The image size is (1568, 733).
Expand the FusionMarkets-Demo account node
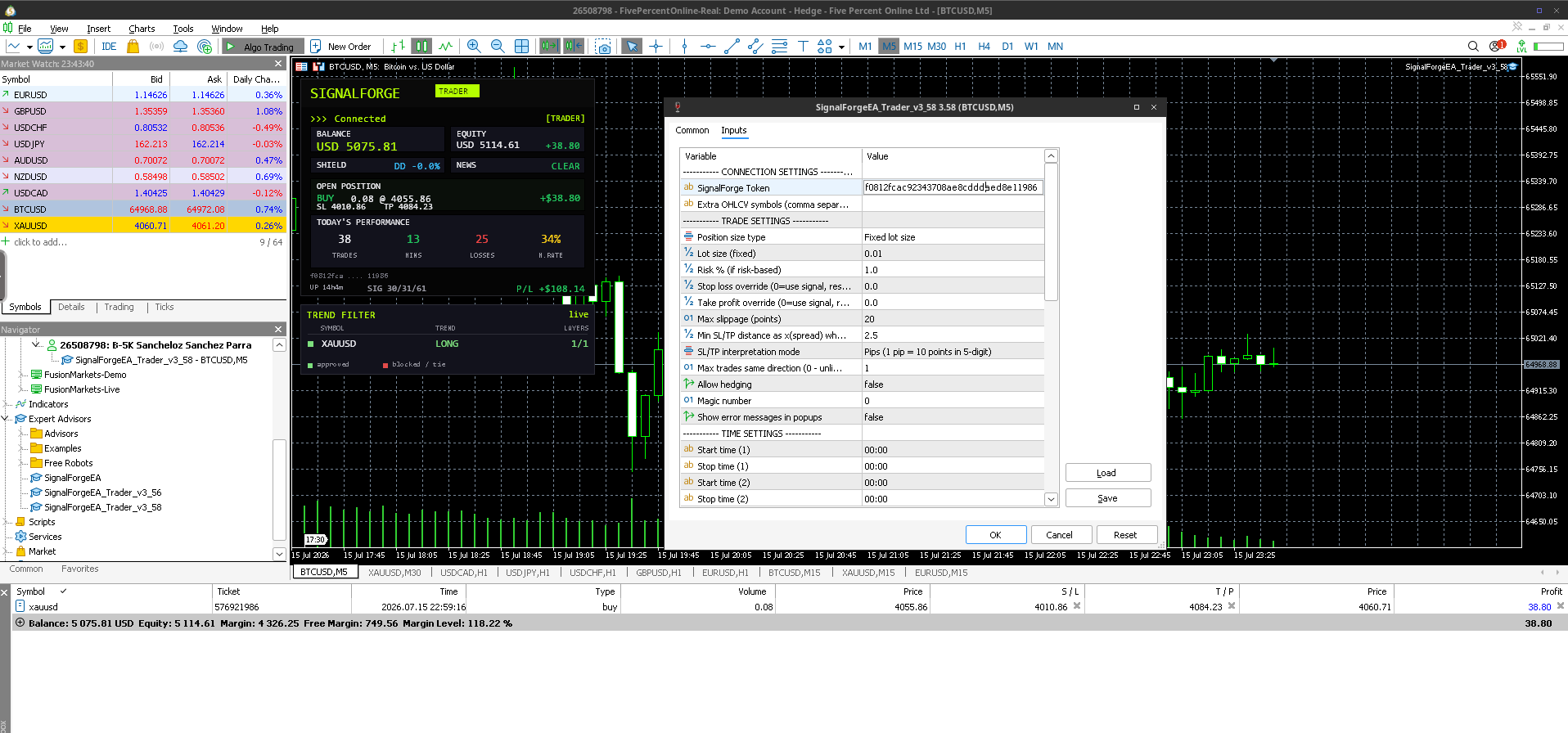(x=22, y=375)
